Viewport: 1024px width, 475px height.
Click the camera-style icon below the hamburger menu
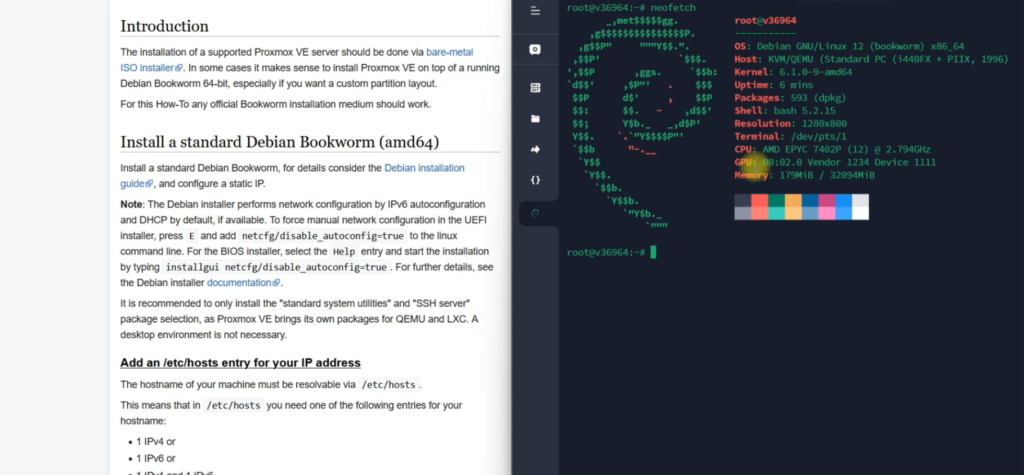click(535, 49)
